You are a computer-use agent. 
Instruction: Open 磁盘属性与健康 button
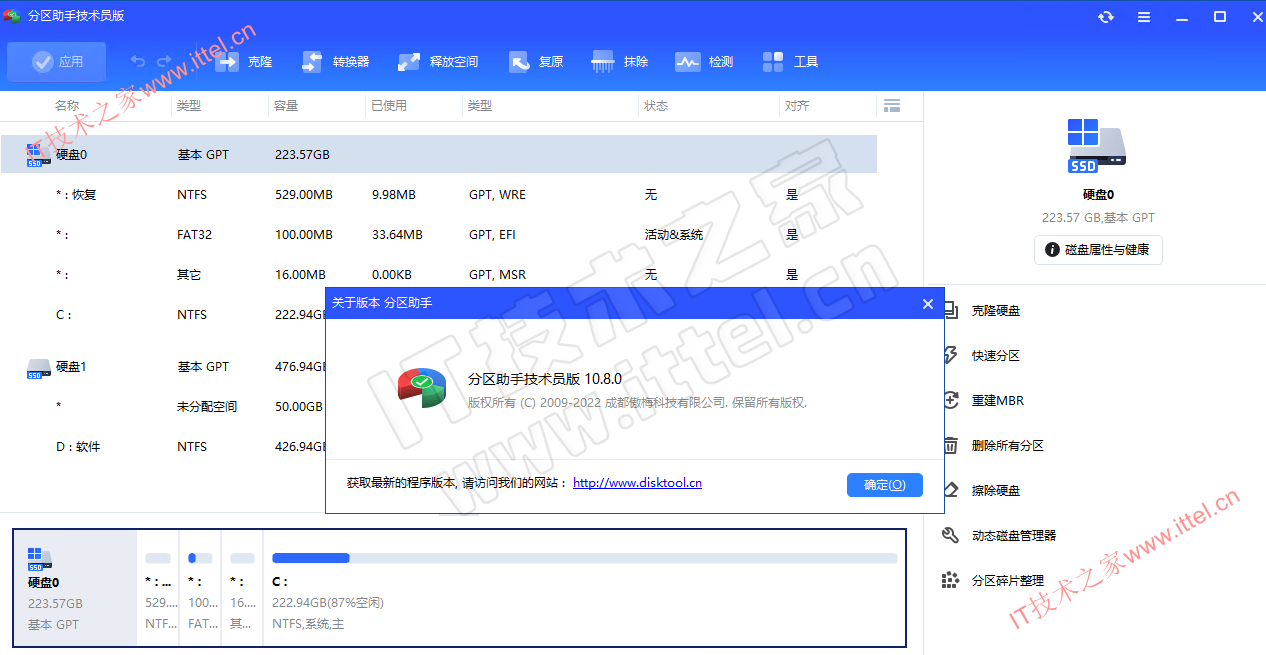1098,250
